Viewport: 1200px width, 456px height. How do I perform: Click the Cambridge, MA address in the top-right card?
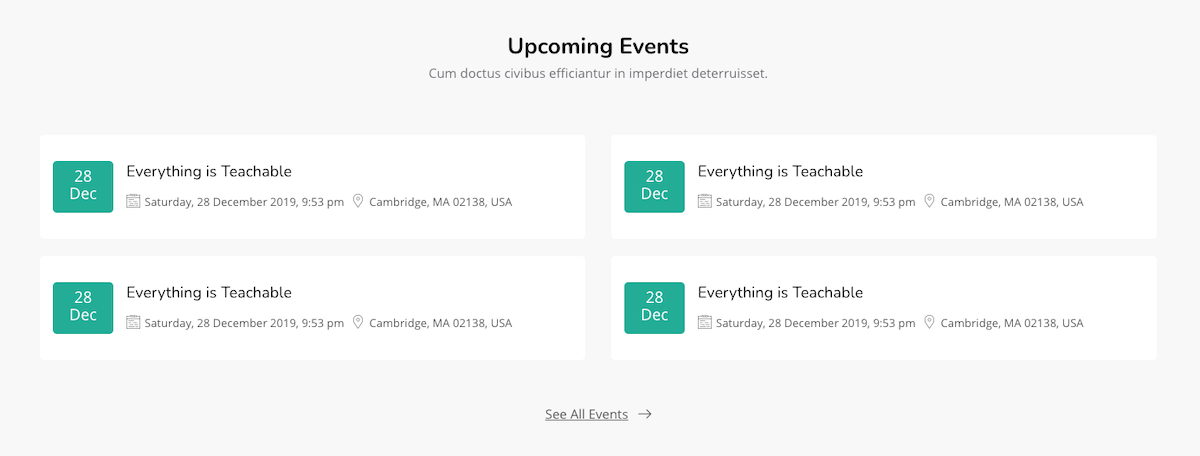[1011, 202]
